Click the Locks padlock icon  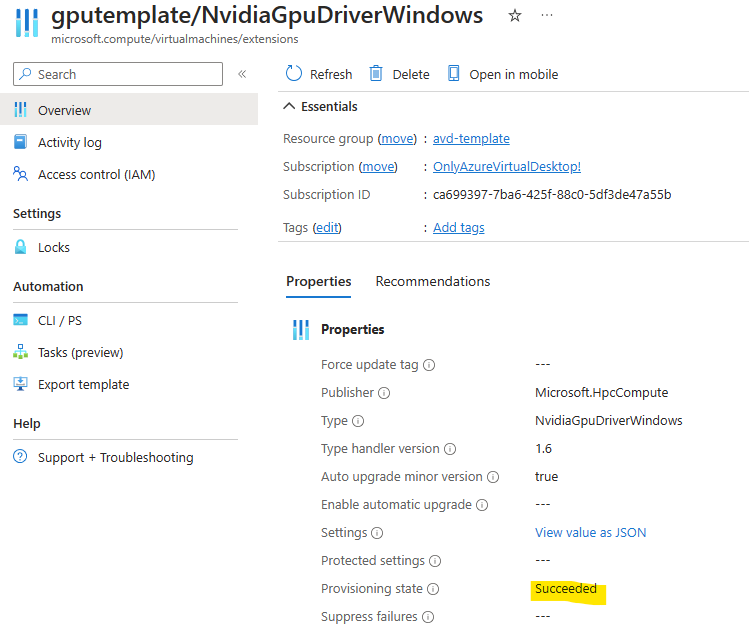tap(20, 247)
